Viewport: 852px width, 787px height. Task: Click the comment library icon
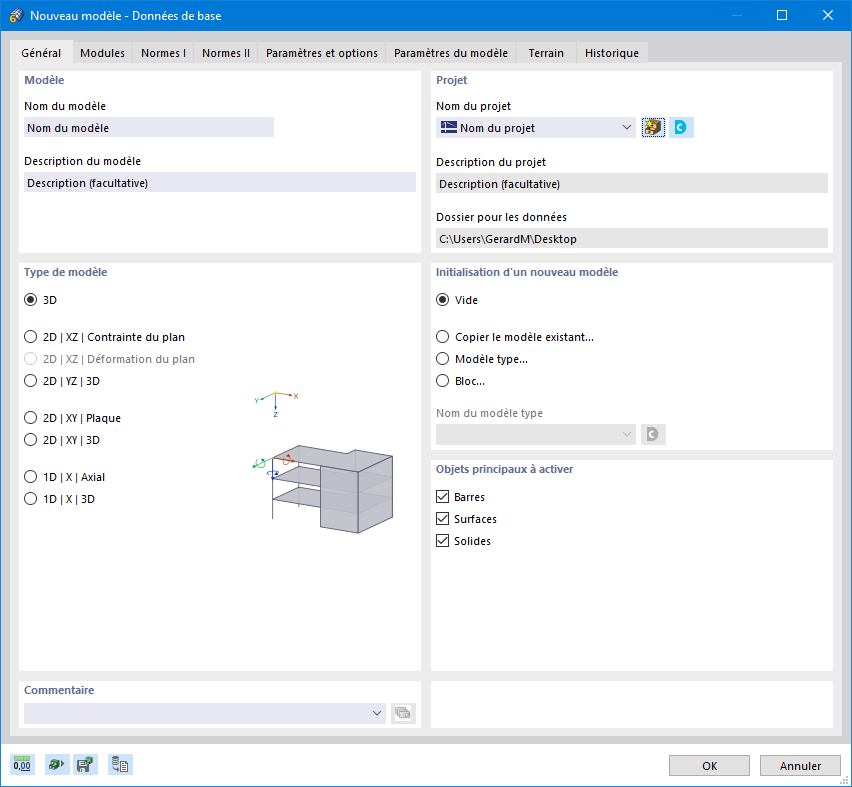tap(403, 713)
